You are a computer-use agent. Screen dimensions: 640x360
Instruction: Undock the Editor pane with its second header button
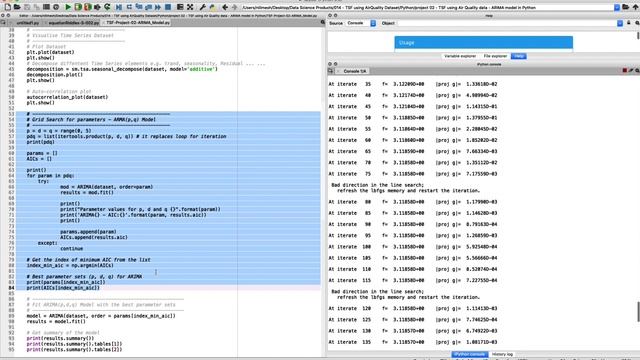click(x=8, y=16)
